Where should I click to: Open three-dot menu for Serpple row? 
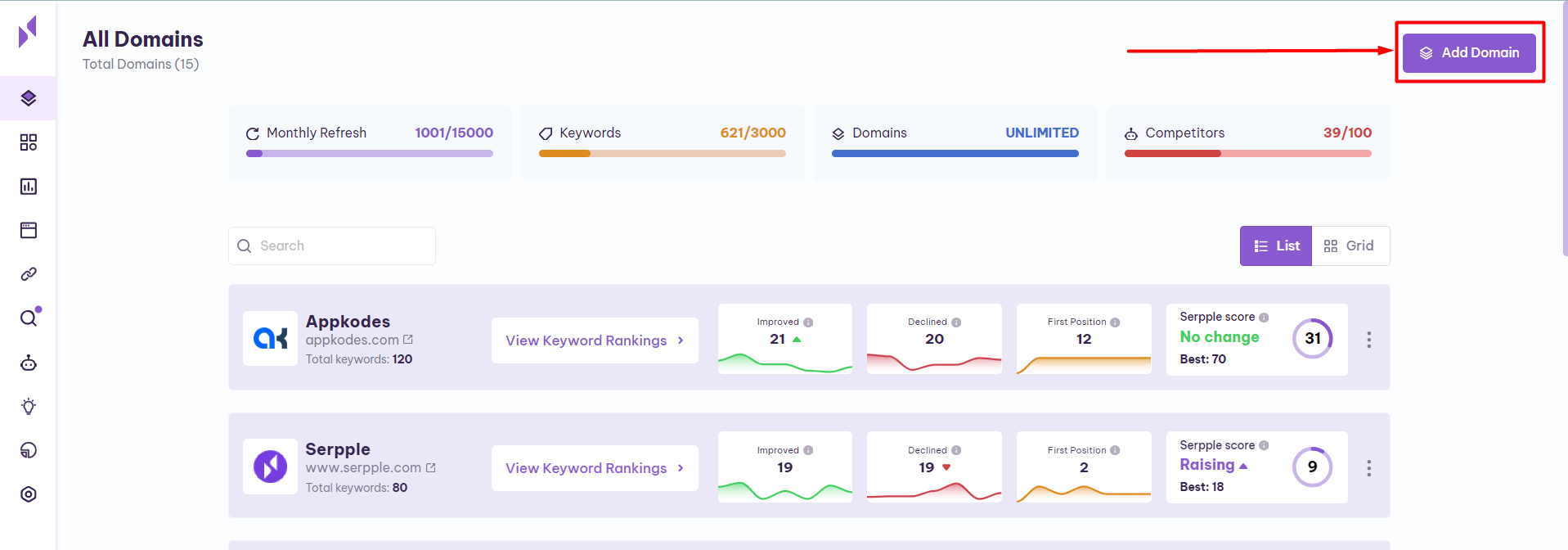[1368, 468]
